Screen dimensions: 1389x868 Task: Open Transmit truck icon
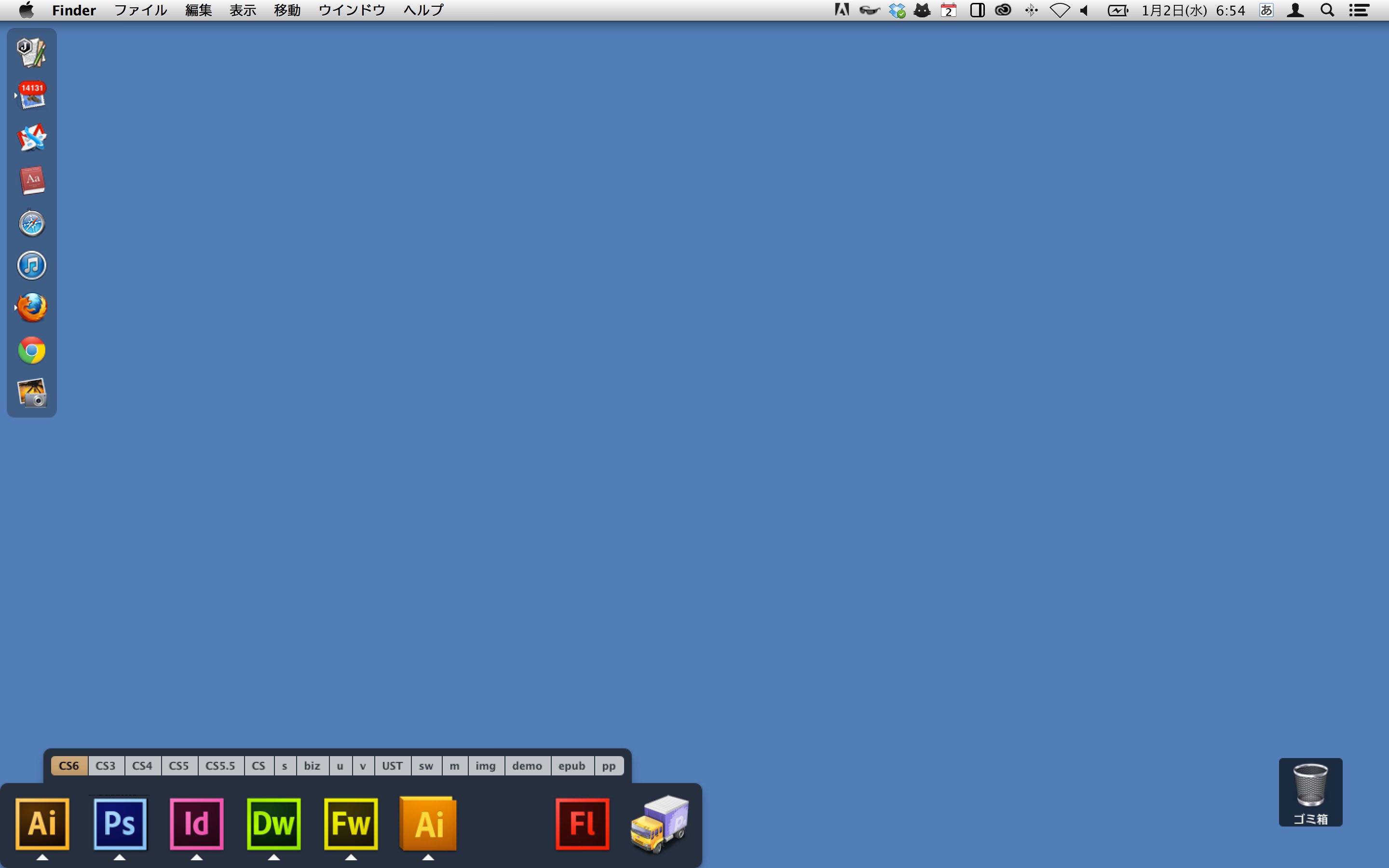click(659, 823)
